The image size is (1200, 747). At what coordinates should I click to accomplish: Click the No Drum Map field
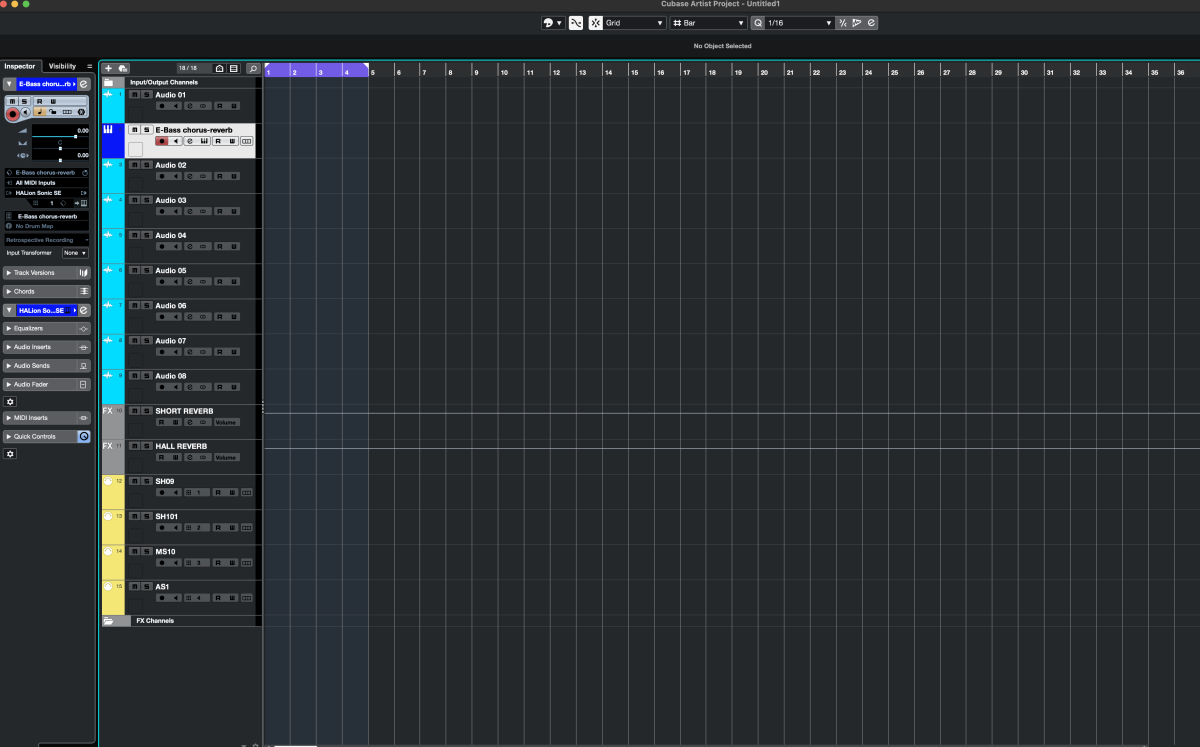coord(46,226)
